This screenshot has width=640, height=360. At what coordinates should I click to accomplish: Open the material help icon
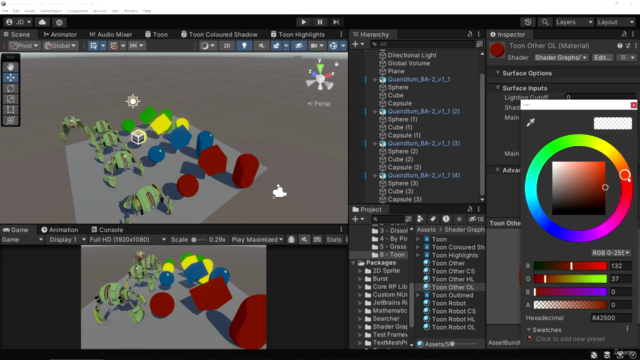[620, 46]
